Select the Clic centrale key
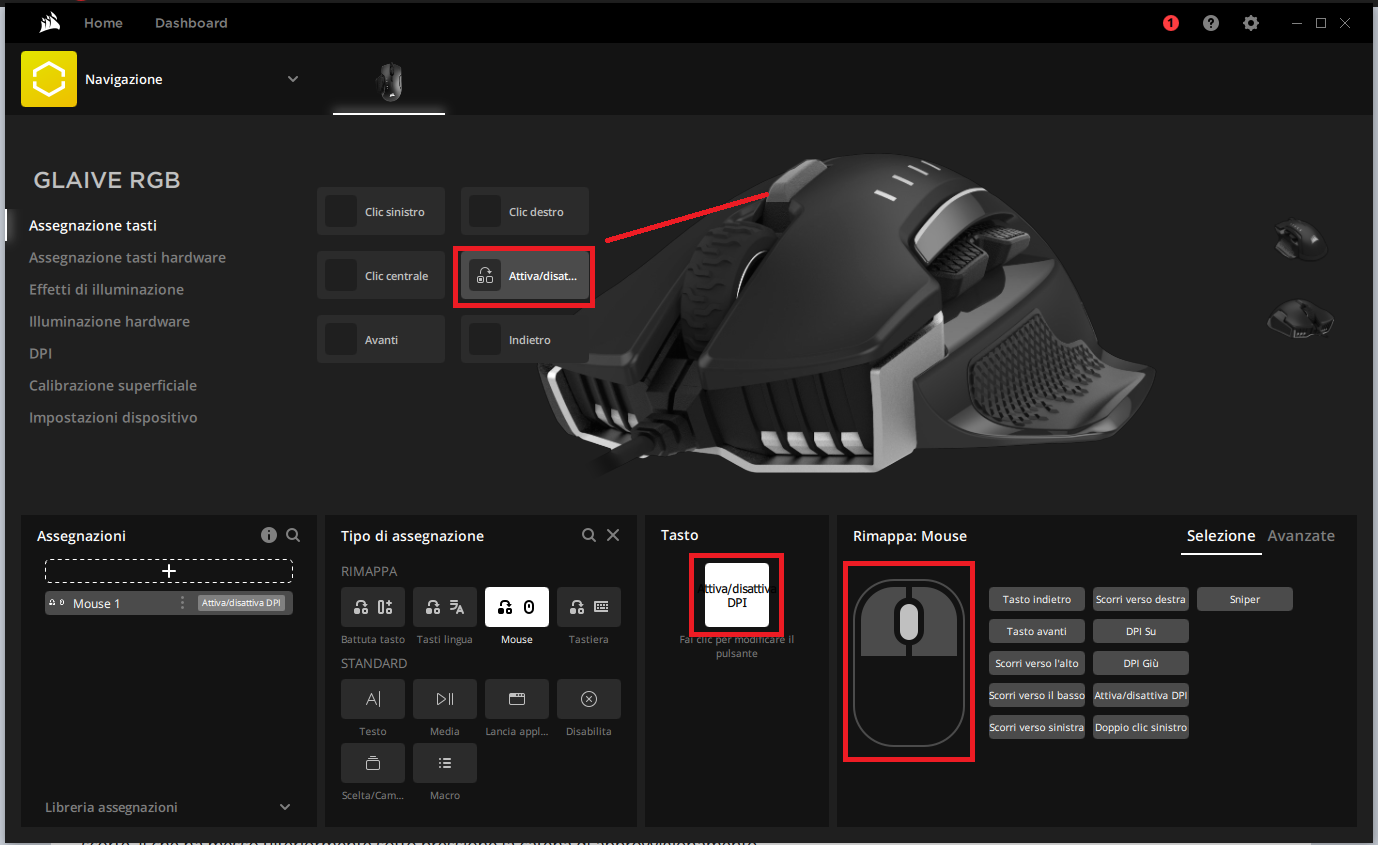 (381, 276)
